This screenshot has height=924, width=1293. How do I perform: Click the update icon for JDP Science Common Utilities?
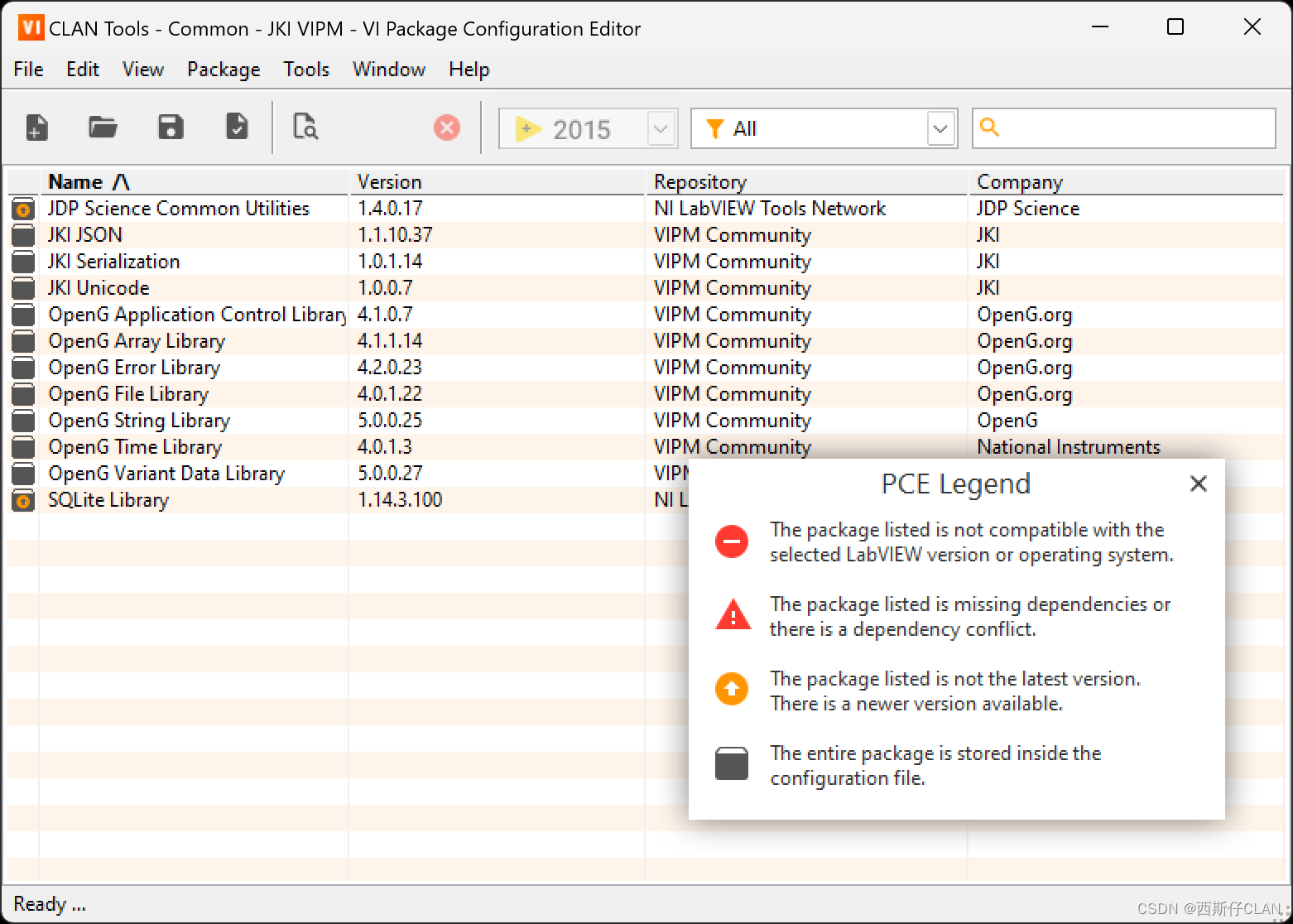(x=22, y=209)
